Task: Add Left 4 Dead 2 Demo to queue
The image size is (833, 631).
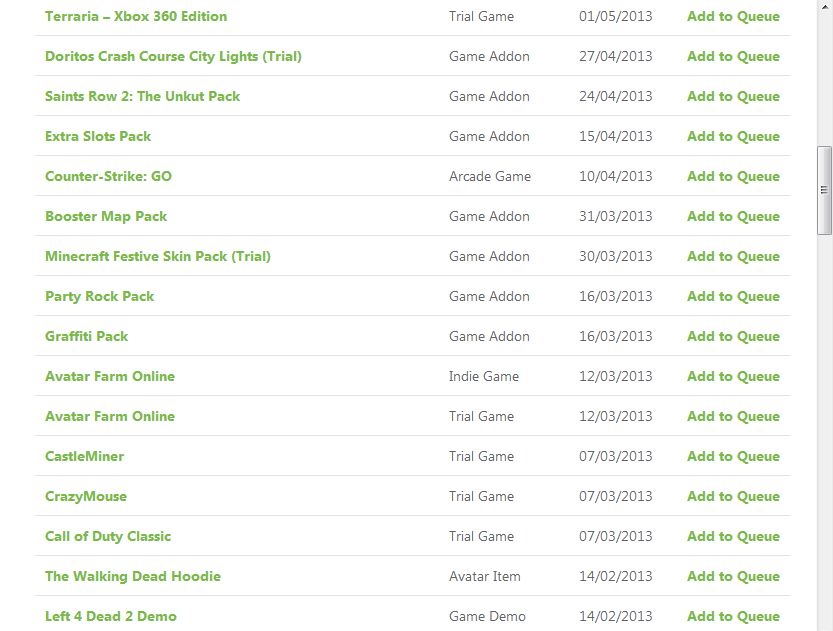Action: pos(733,617)
